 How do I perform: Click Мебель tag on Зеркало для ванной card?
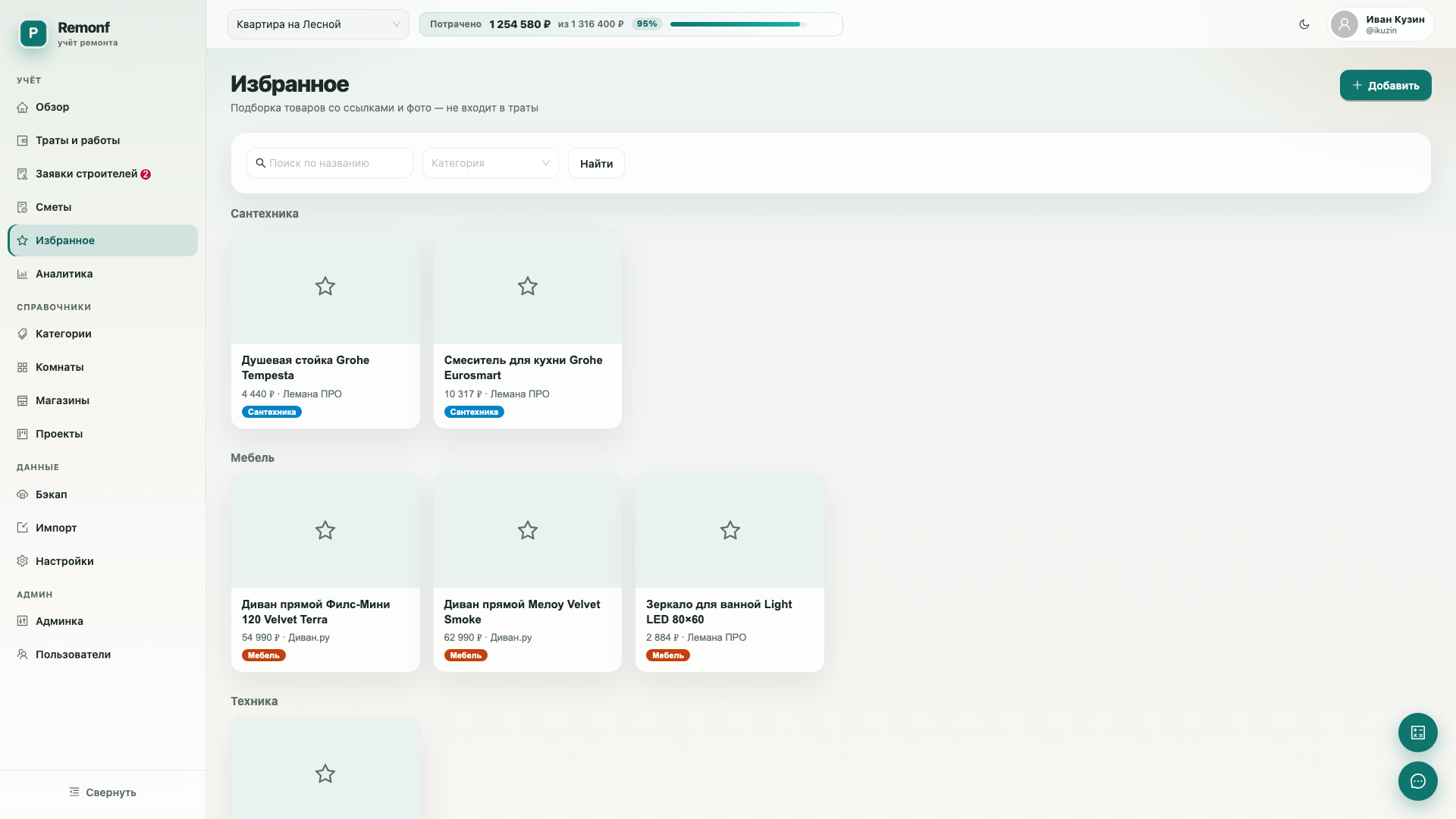pyautogui.click(x=668, y=655)
